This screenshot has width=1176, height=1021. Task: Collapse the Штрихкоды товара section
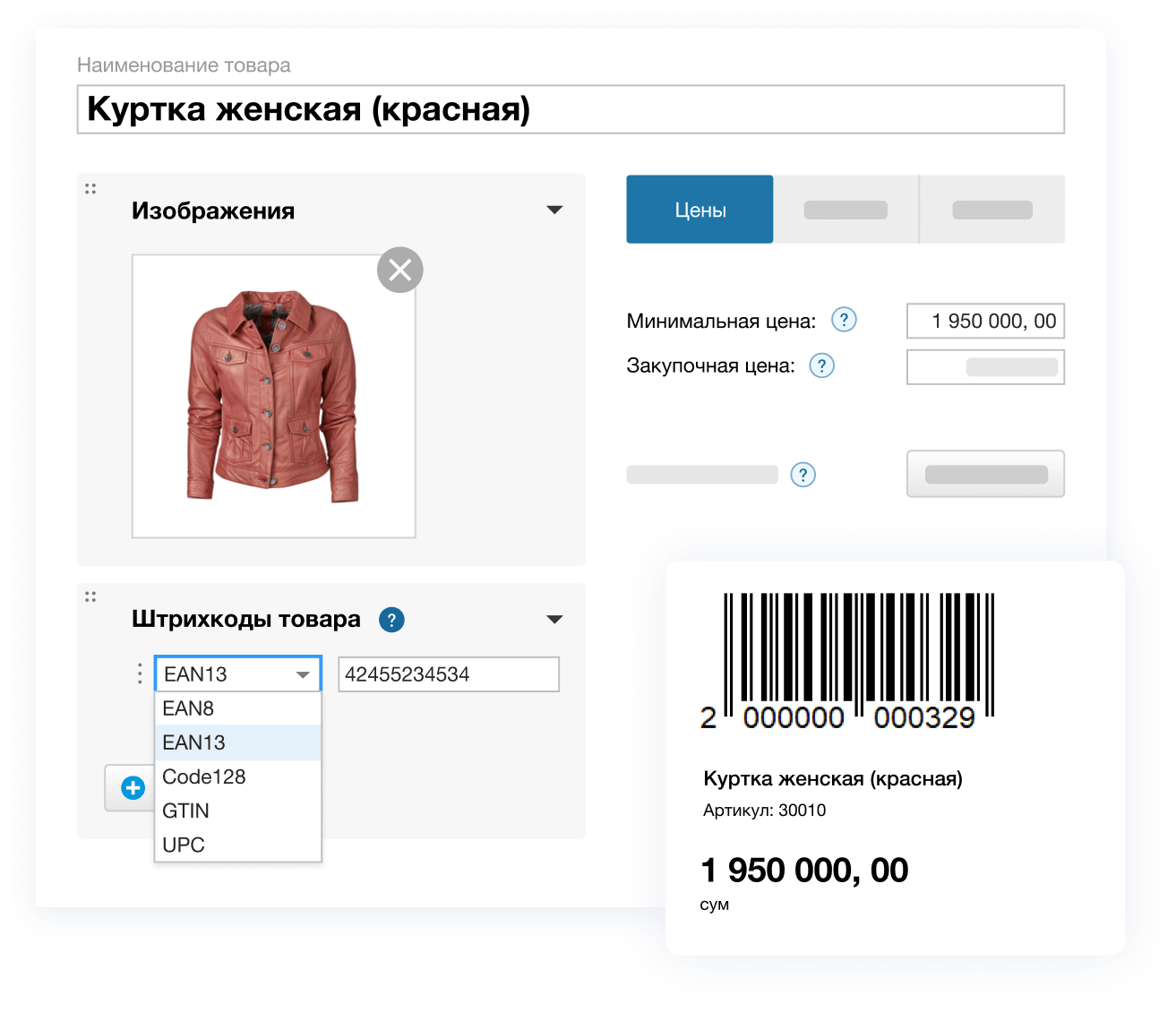pos(554,620)
